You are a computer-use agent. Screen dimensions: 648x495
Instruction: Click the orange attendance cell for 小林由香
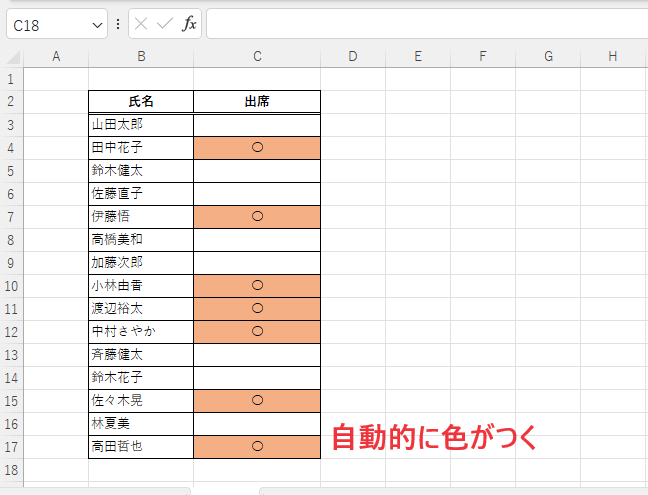(x=257, y=286)
